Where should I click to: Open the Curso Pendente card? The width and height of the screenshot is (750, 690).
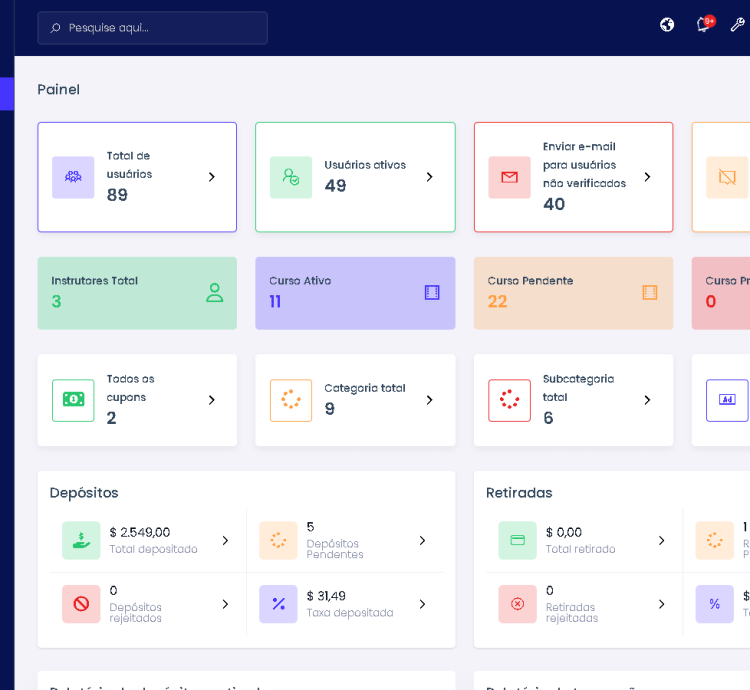click(573, 293)
